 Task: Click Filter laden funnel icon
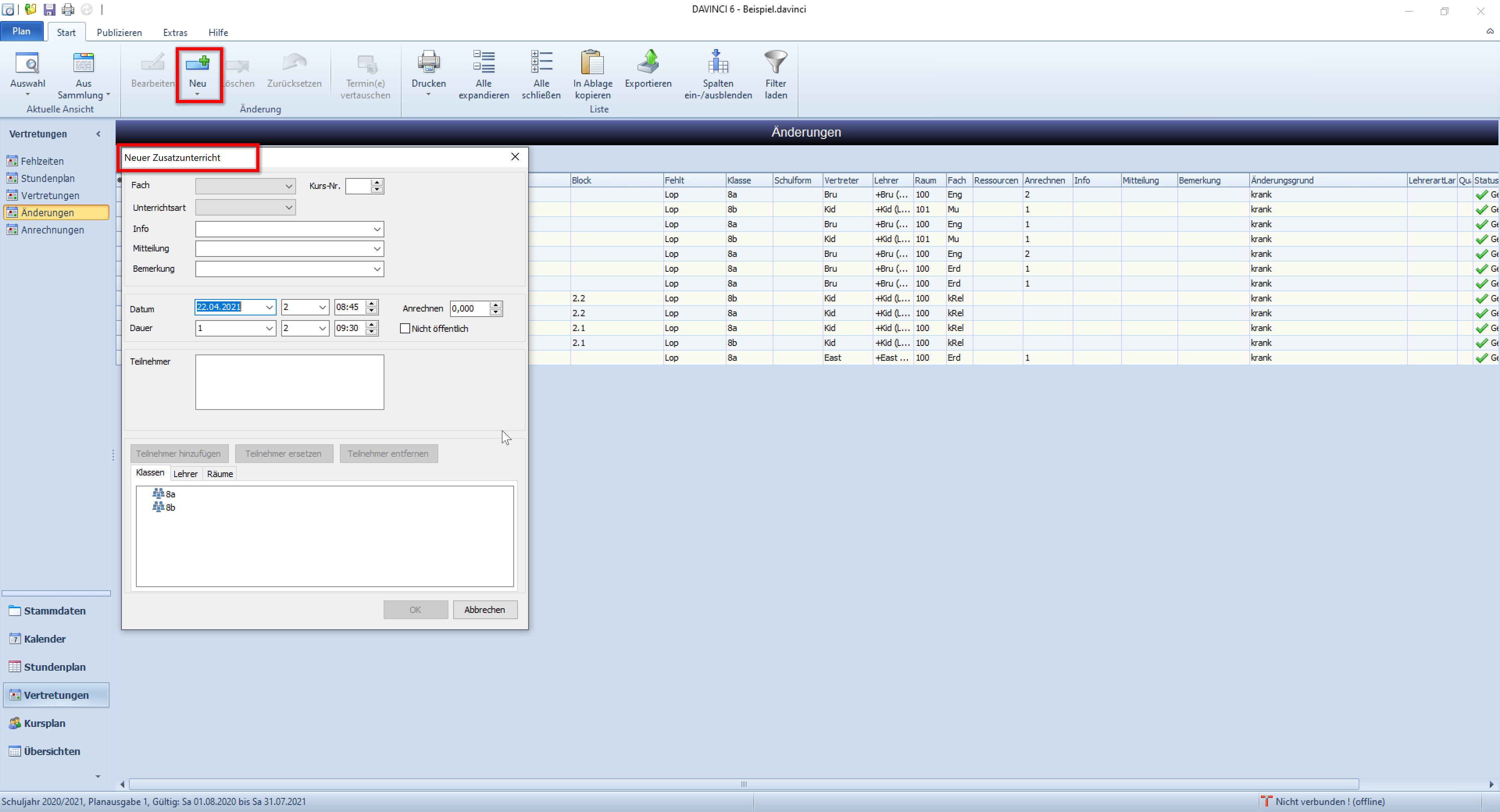775,62
